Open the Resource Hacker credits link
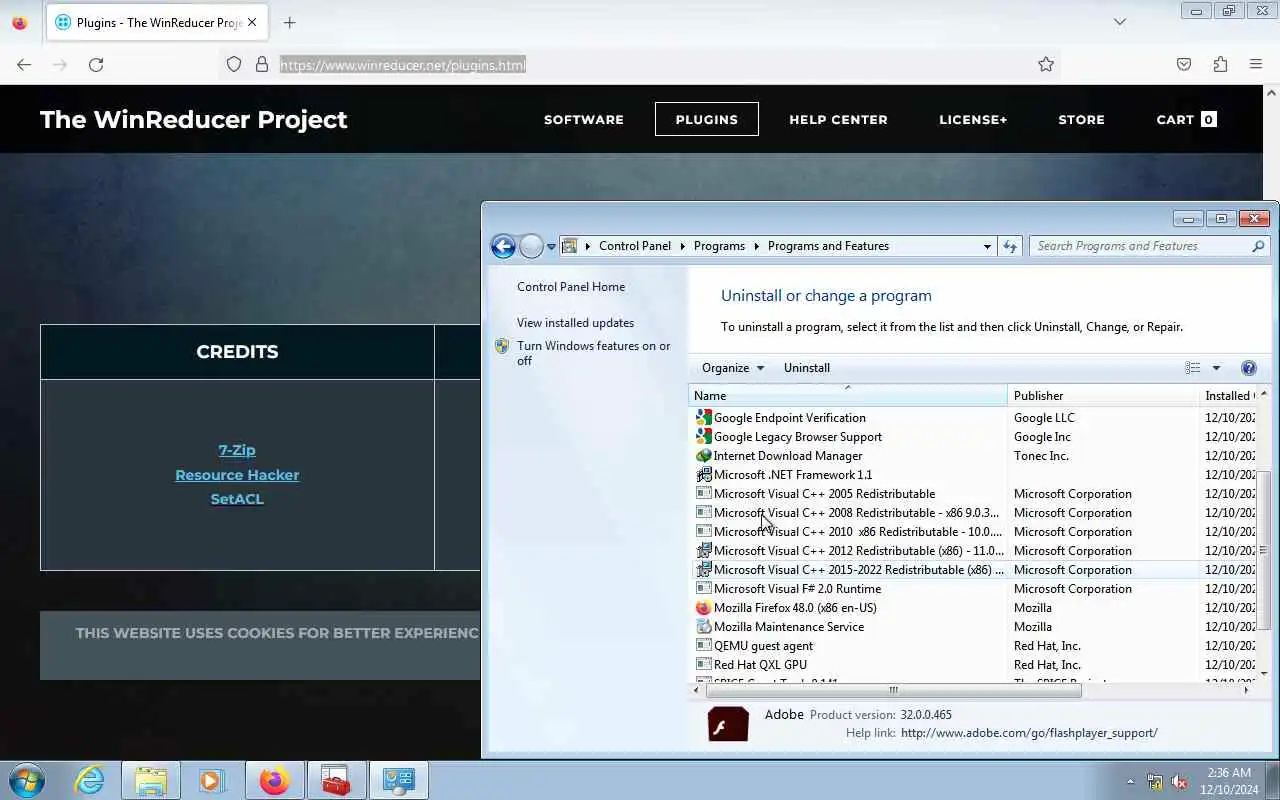The height and width of the screenshot is (800, 1280). (x=237, y=475)
